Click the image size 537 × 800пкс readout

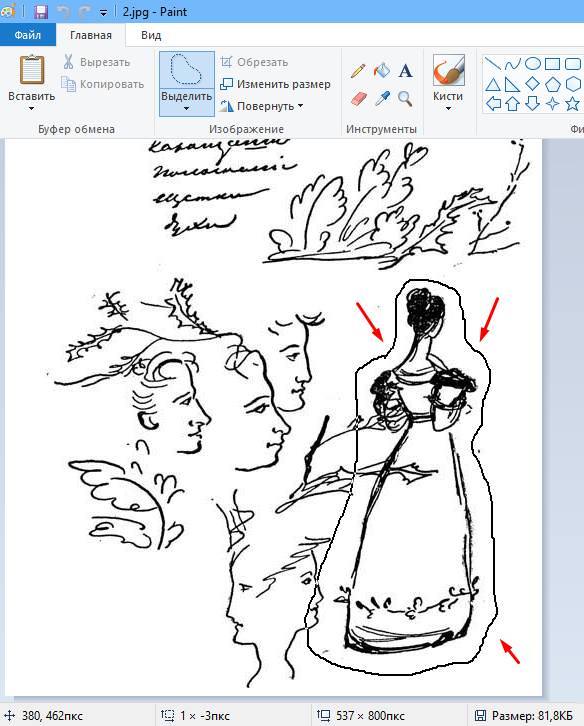point(360,715)
